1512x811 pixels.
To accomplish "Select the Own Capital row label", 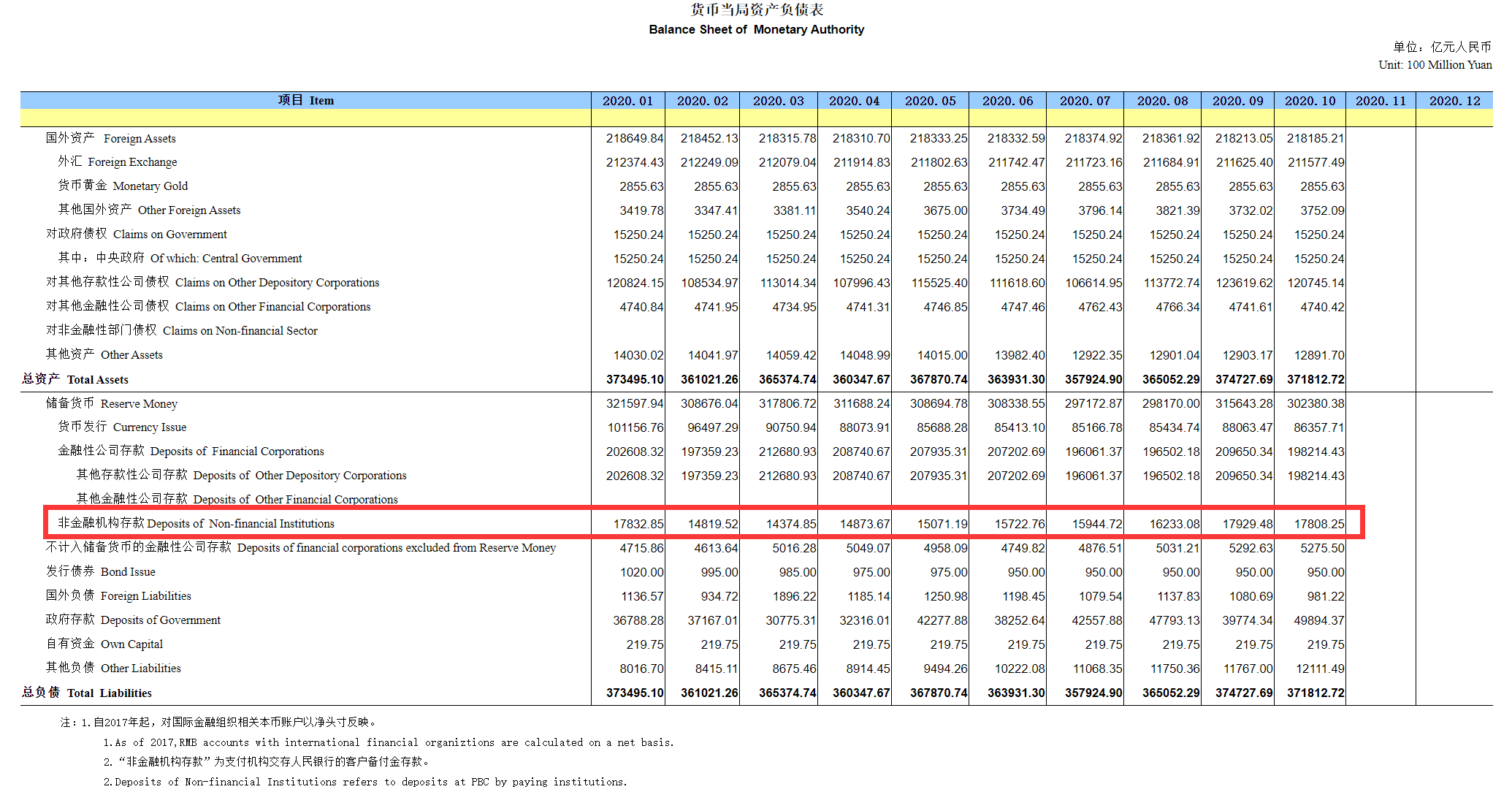I will point(104,644).
